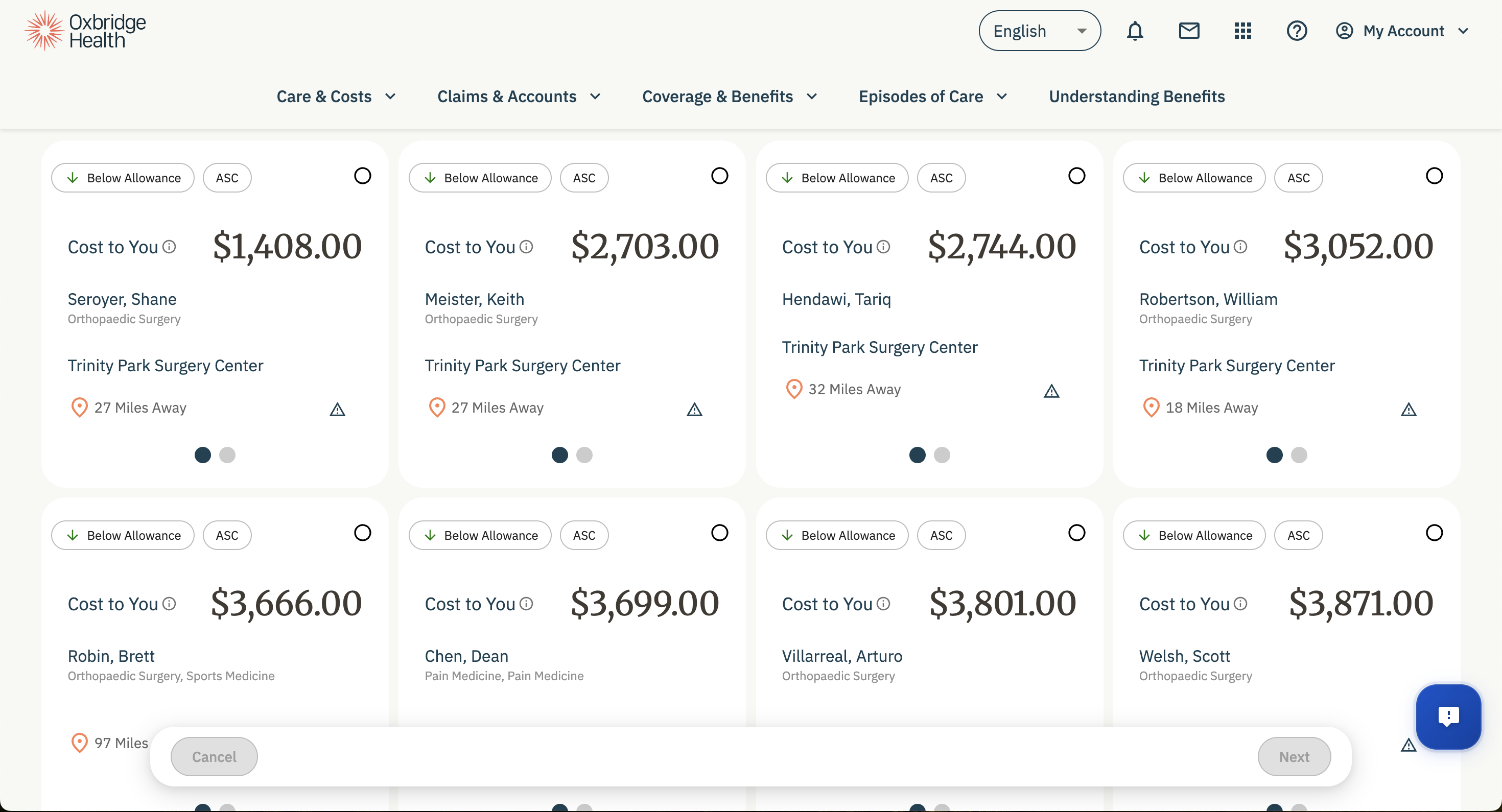Click the Below Allowance badge on Chen, Dean's card
Viewport: 1502px width, 812px height.
point(479,535)
